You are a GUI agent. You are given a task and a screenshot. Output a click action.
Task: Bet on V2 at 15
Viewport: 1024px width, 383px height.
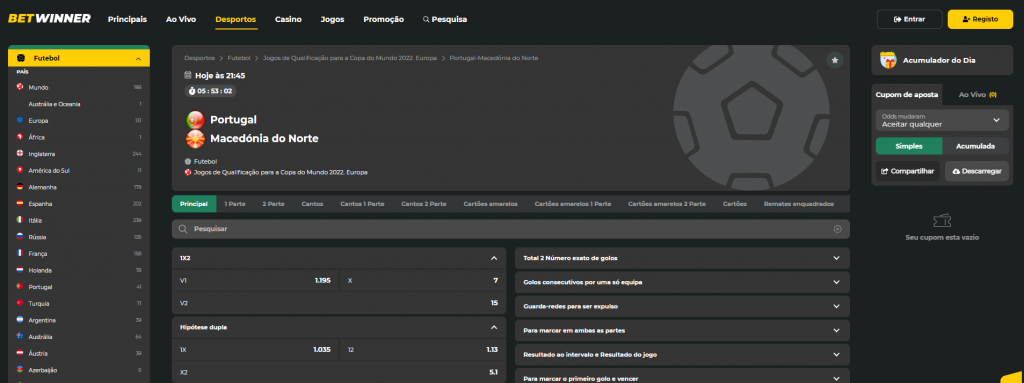click(x=339, y=303)
